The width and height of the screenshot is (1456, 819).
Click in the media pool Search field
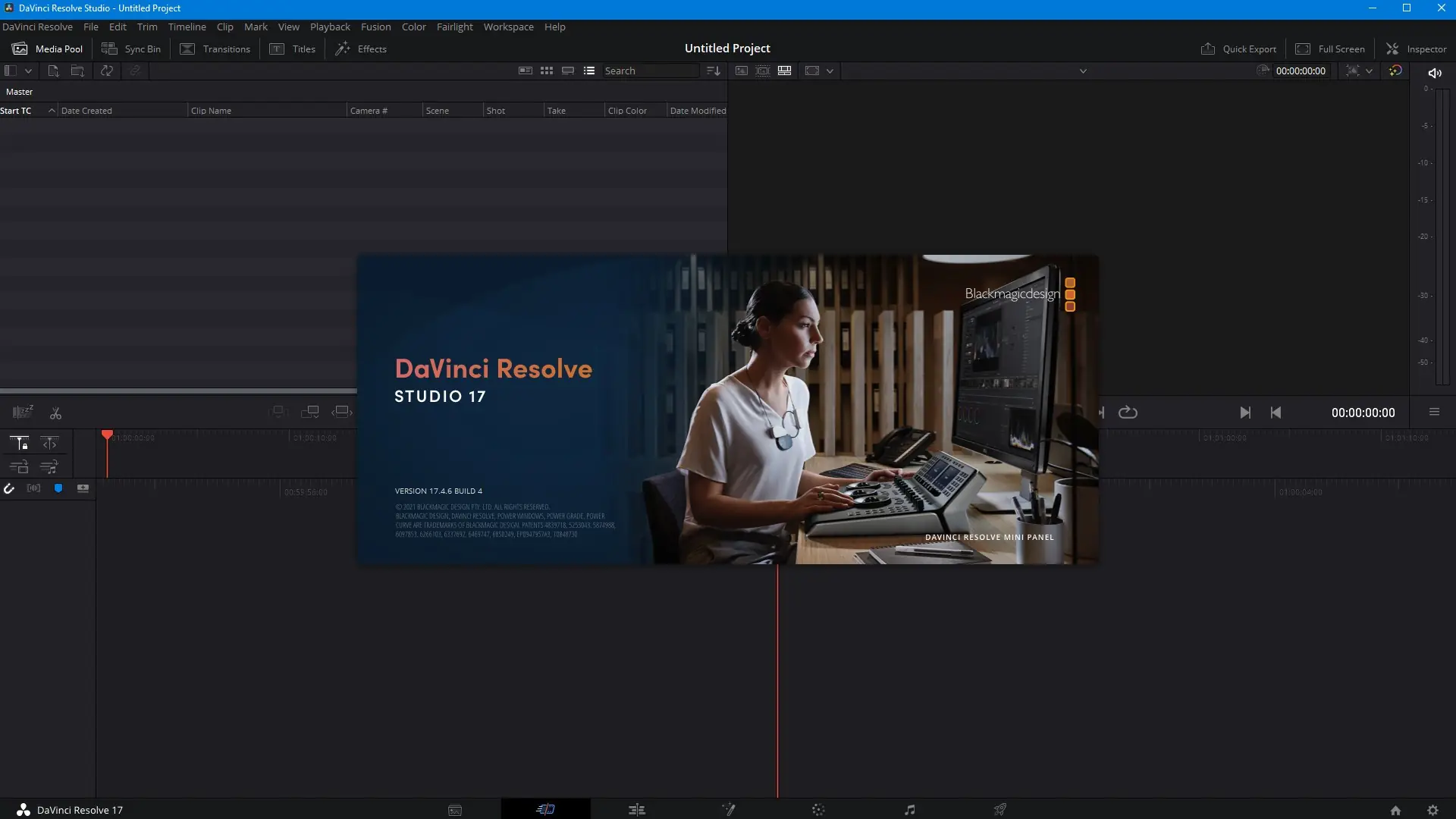pyautogui.click(x=650, y=71)
